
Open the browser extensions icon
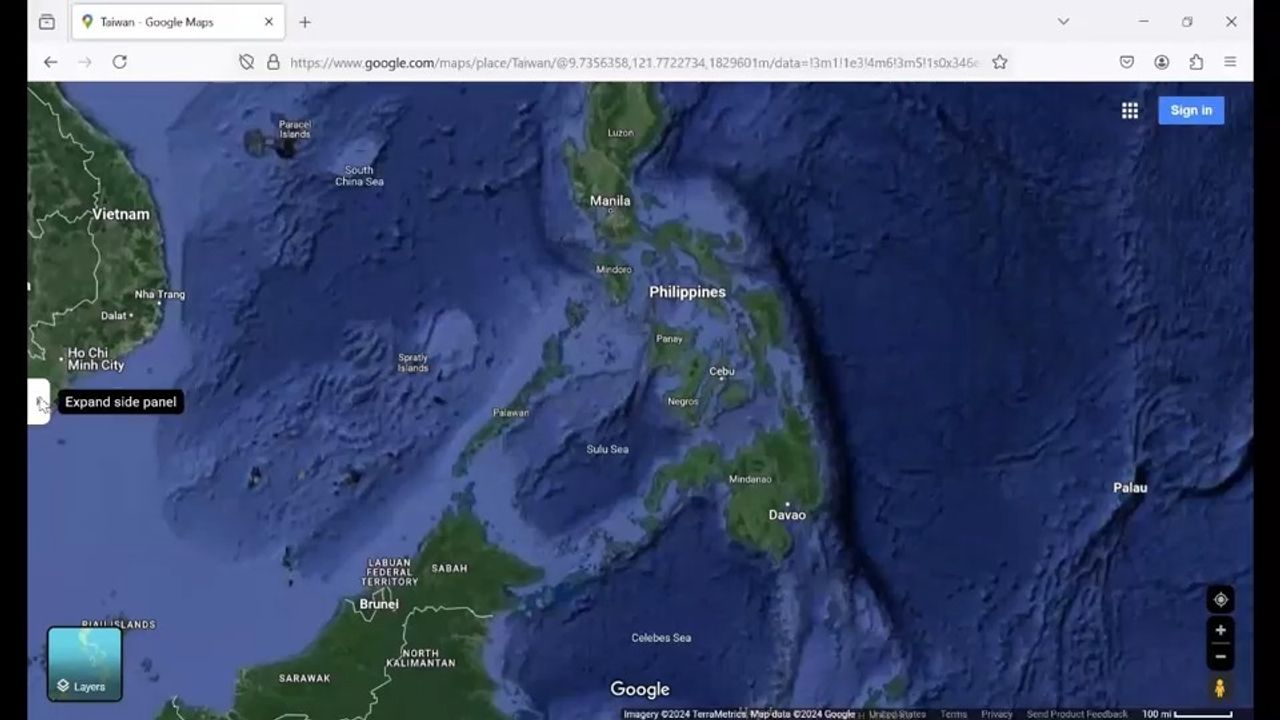coord(1196,62)
